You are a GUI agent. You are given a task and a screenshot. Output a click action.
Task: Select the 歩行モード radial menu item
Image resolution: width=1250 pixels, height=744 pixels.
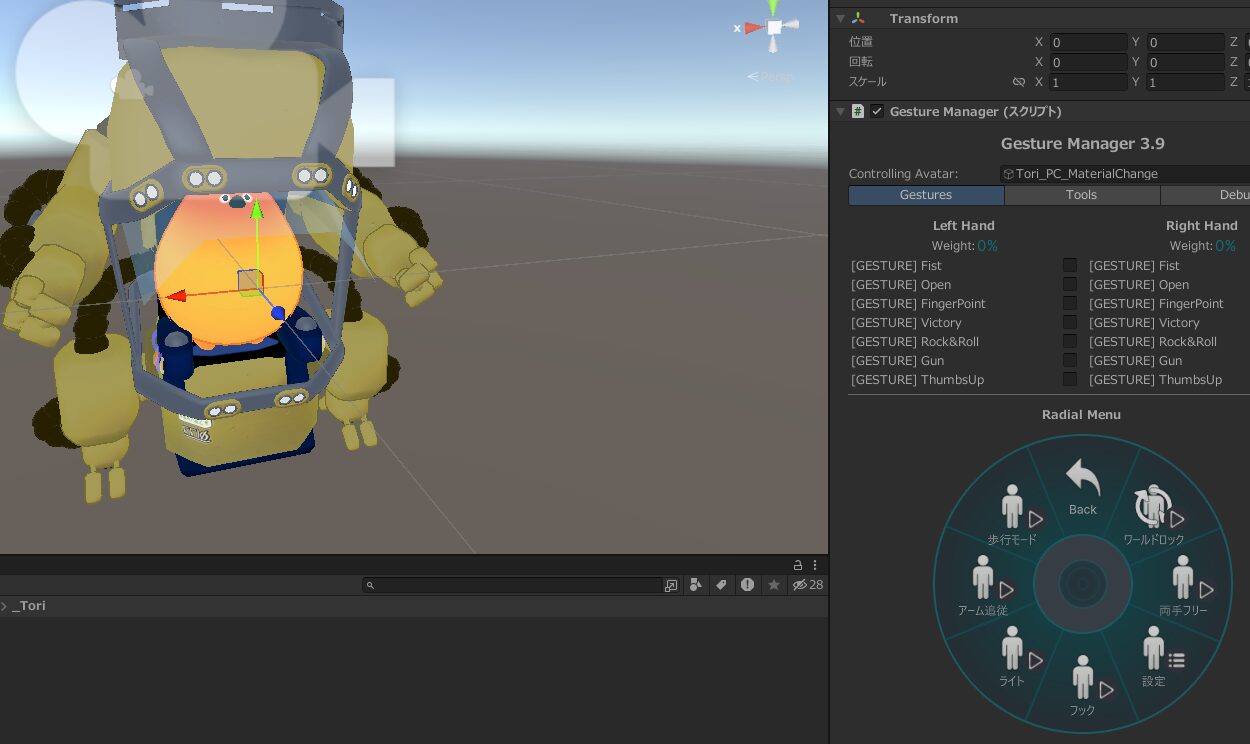coord(1012,514)
